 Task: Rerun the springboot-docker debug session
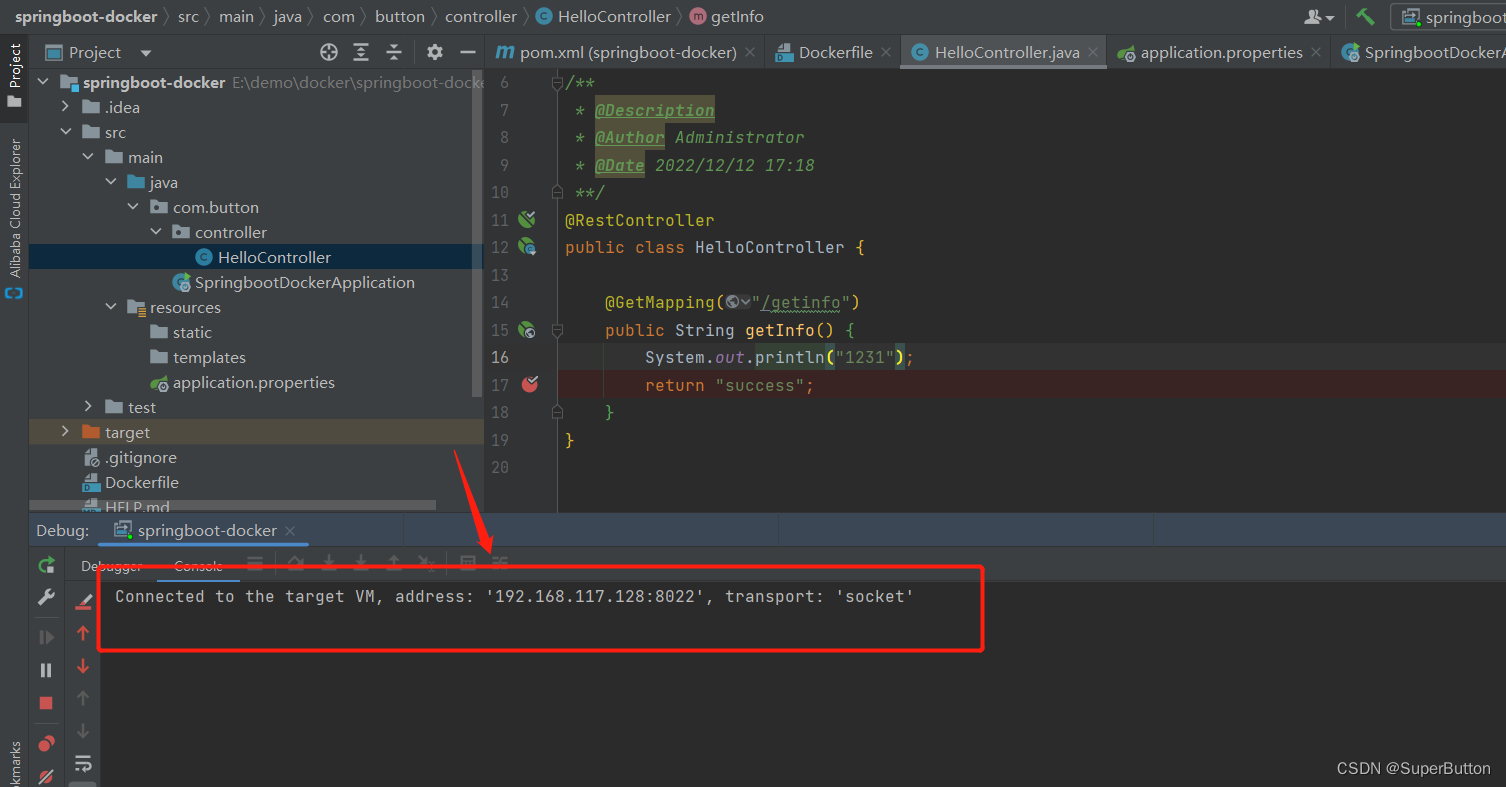click(46, 565)
